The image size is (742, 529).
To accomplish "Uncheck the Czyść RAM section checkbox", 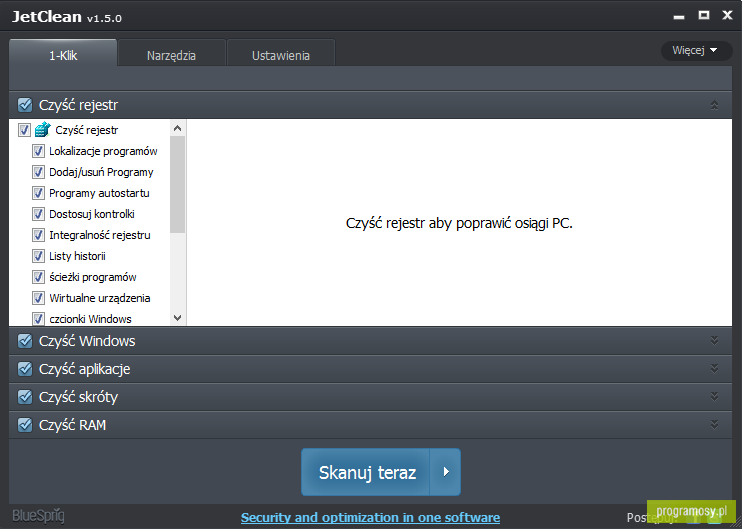I will coord(25,424).
